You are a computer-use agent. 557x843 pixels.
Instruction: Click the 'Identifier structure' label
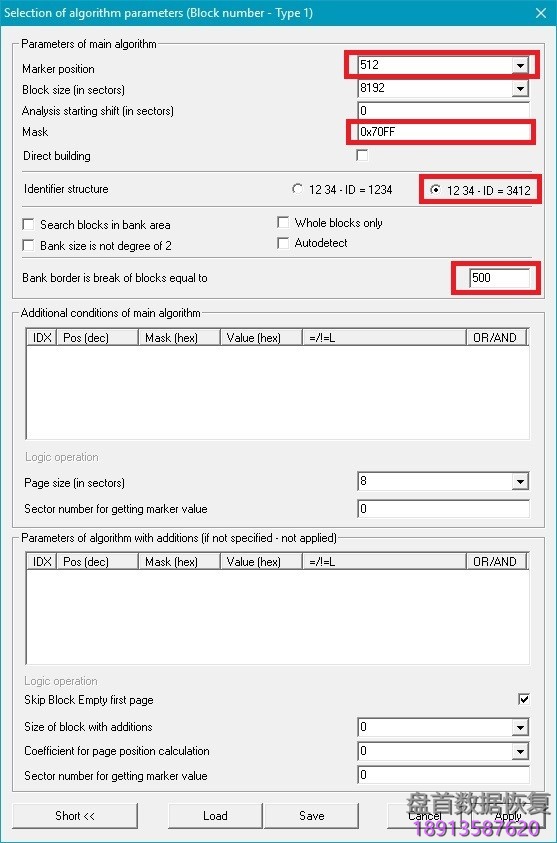tap(66, 189)
